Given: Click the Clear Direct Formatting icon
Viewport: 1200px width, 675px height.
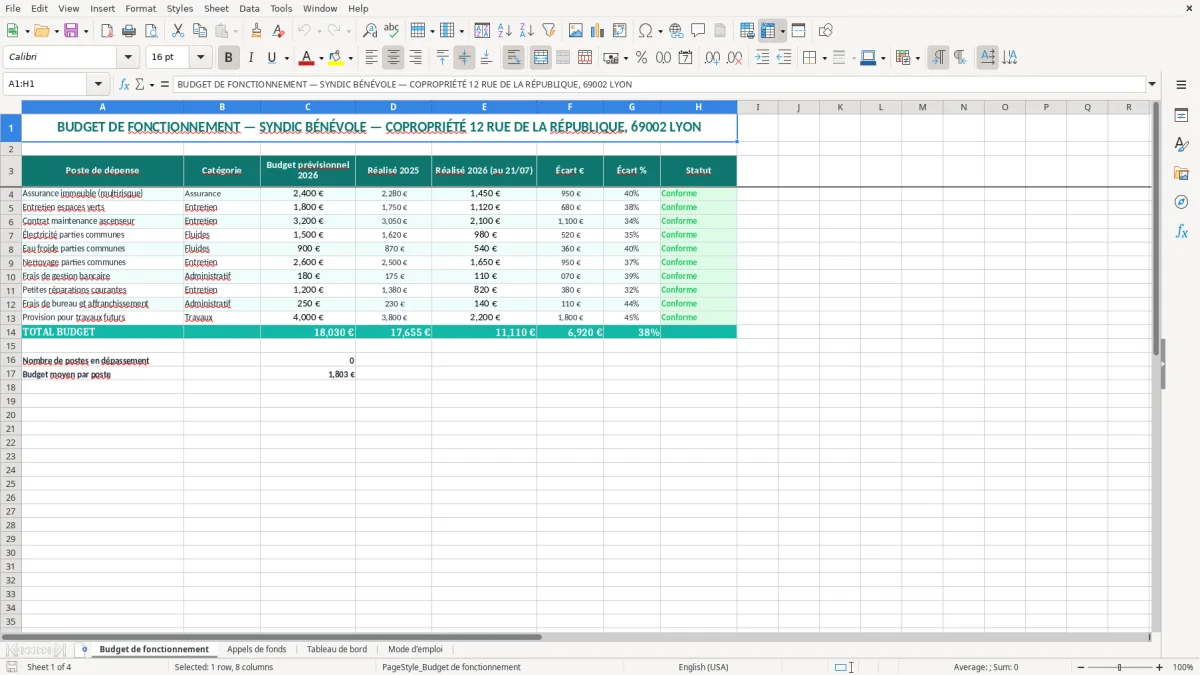Looking at the screenshot, I should (279, 31).
